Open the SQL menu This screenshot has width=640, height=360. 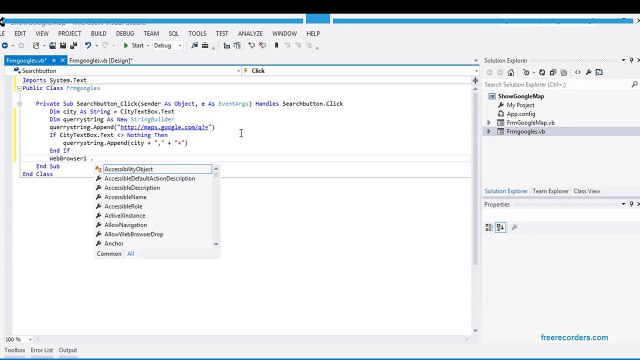173,33
